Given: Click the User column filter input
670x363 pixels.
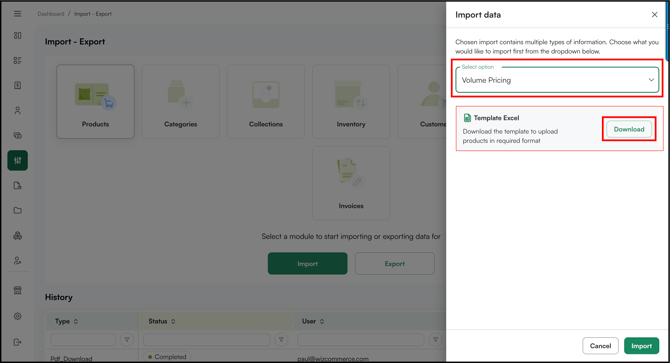Looking at the screenshot, I should tap(361, 340).
